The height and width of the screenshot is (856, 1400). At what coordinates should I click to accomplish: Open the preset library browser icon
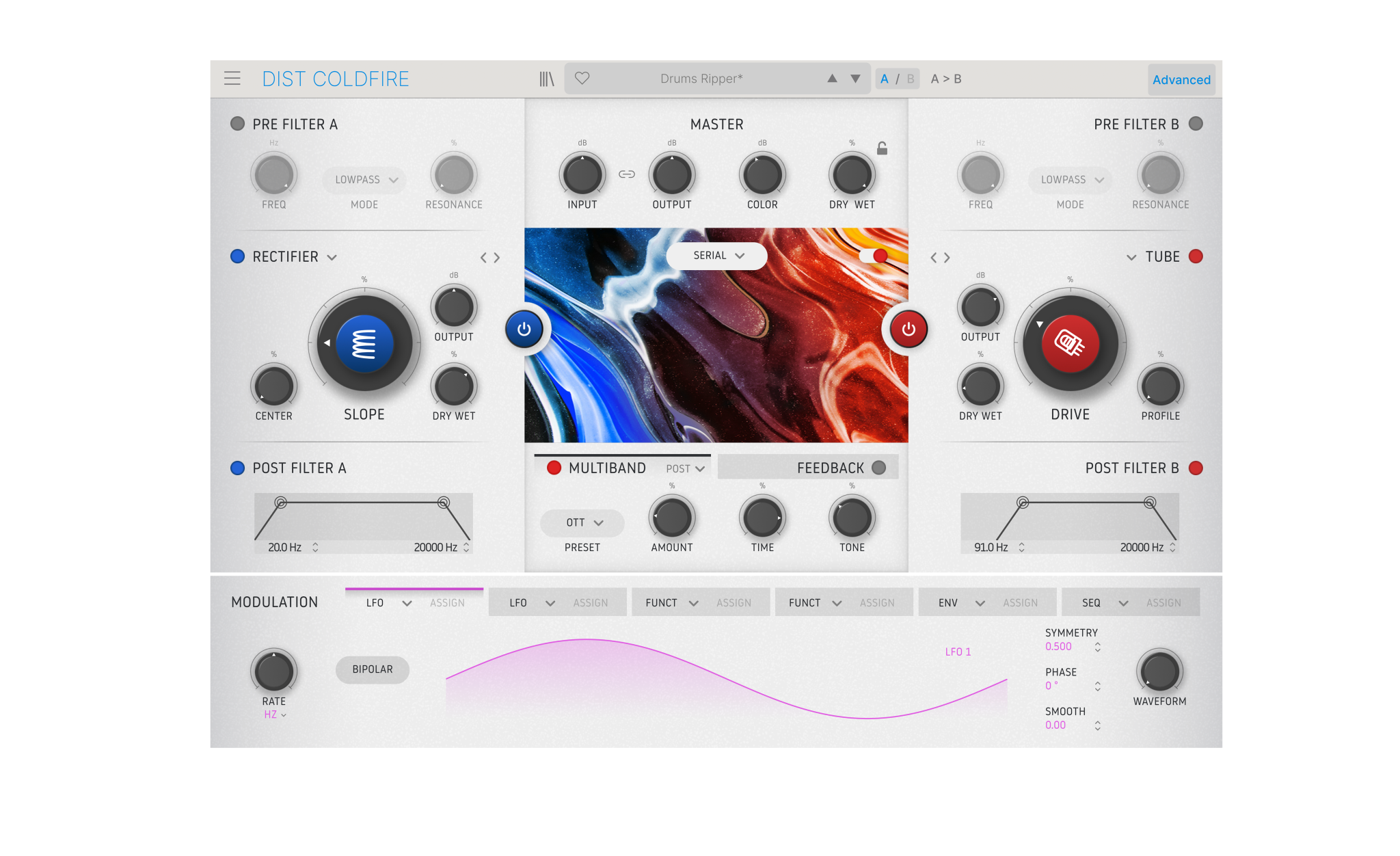pyautogui.click(x=546, y=79)
